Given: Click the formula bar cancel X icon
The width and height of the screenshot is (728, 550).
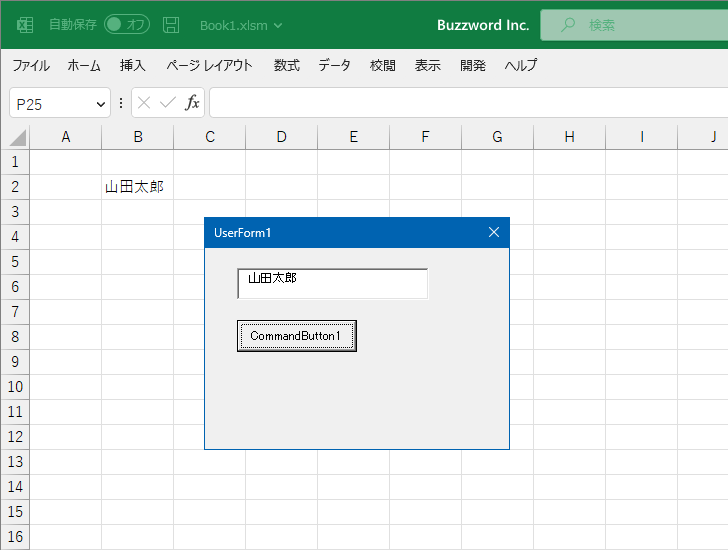Looking at the screenshot, I should click(x=144, y=103).
